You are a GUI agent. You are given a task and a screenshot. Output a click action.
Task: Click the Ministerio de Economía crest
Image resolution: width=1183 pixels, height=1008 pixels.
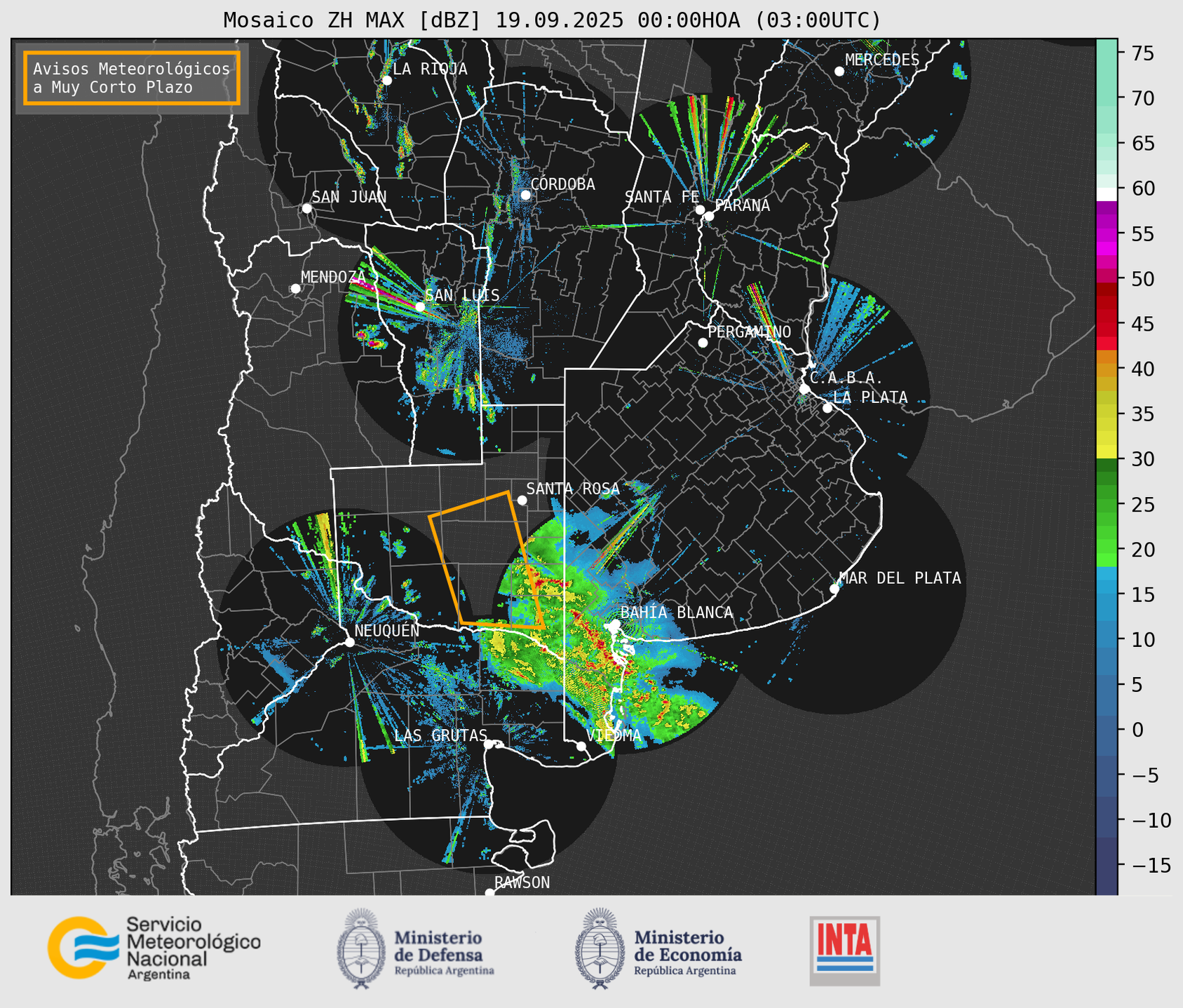[x=600, y=949]
